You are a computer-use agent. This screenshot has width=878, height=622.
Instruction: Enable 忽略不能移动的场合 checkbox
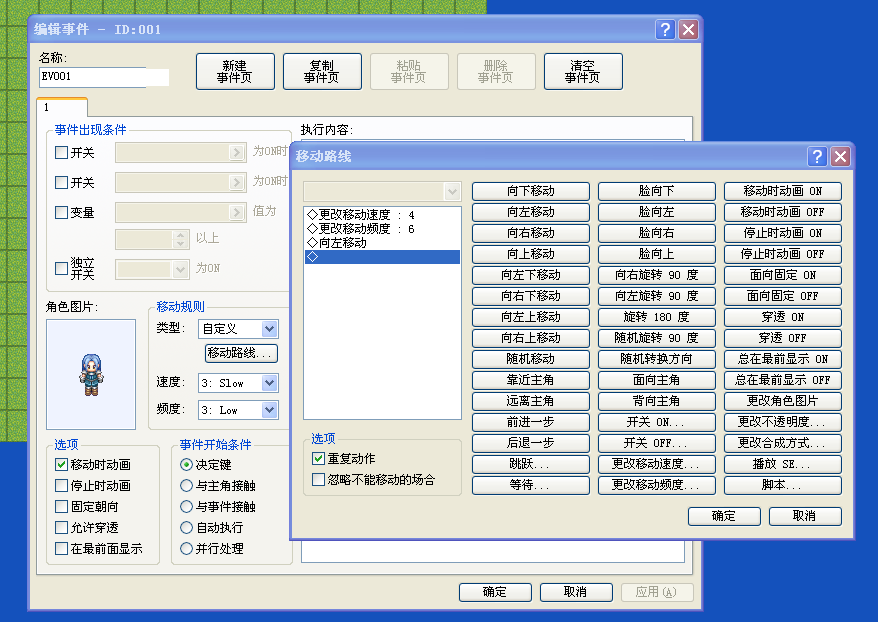[319, 480]
